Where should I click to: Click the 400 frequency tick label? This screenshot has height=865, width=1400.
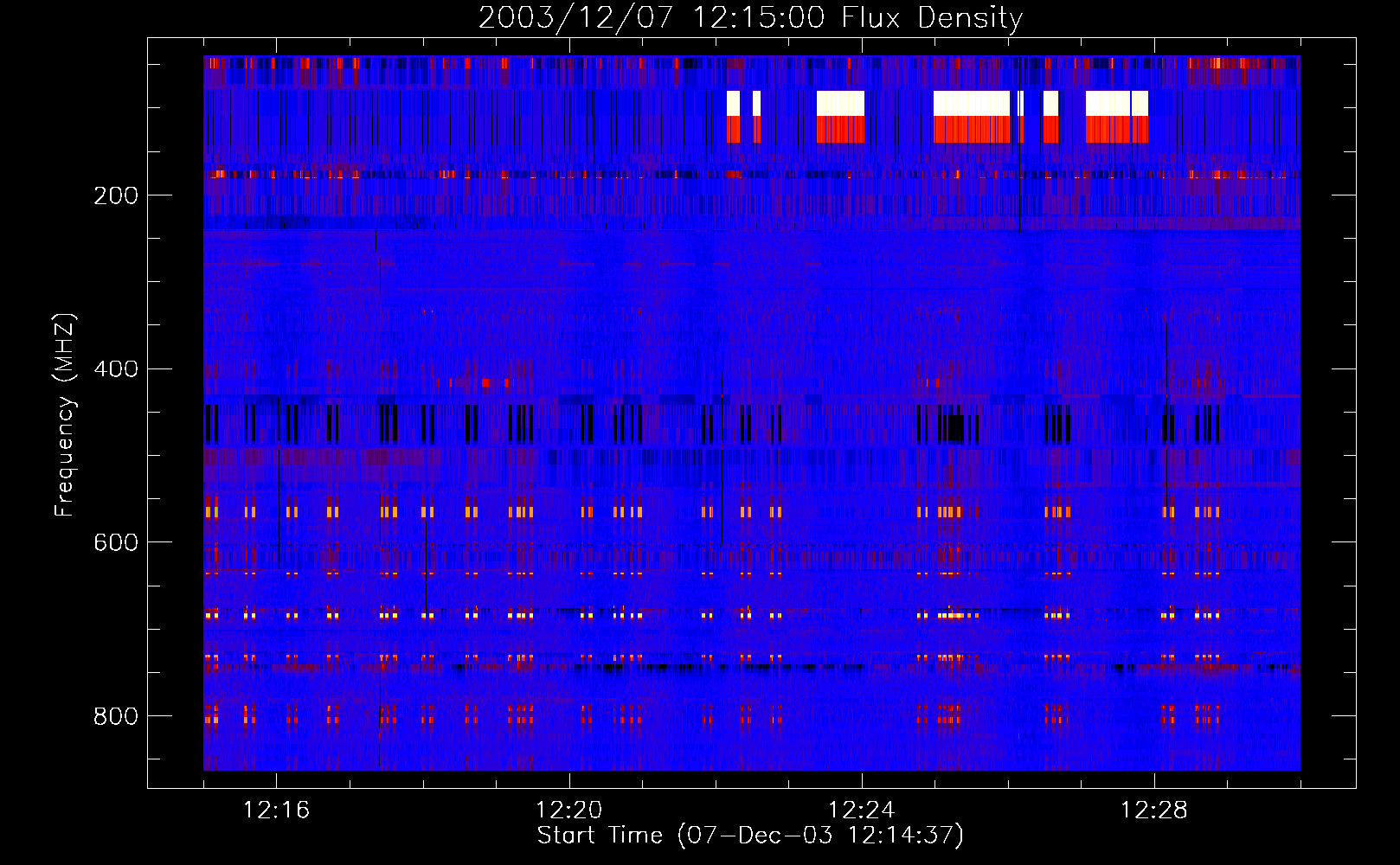click(116, 369)
